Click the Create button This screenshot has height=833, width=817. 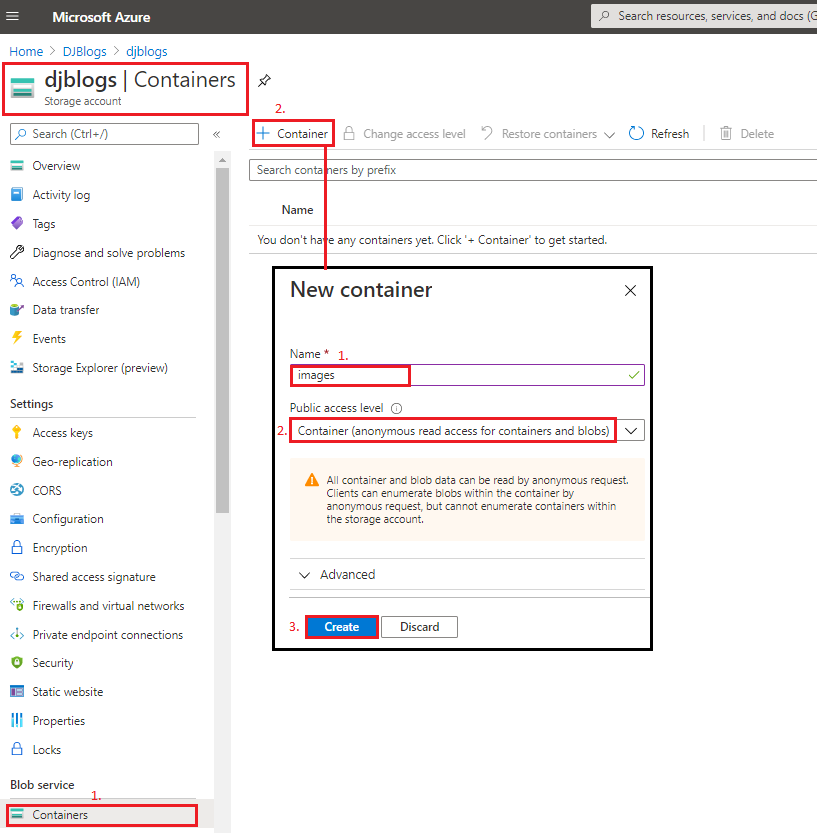(x=342, y=627)
